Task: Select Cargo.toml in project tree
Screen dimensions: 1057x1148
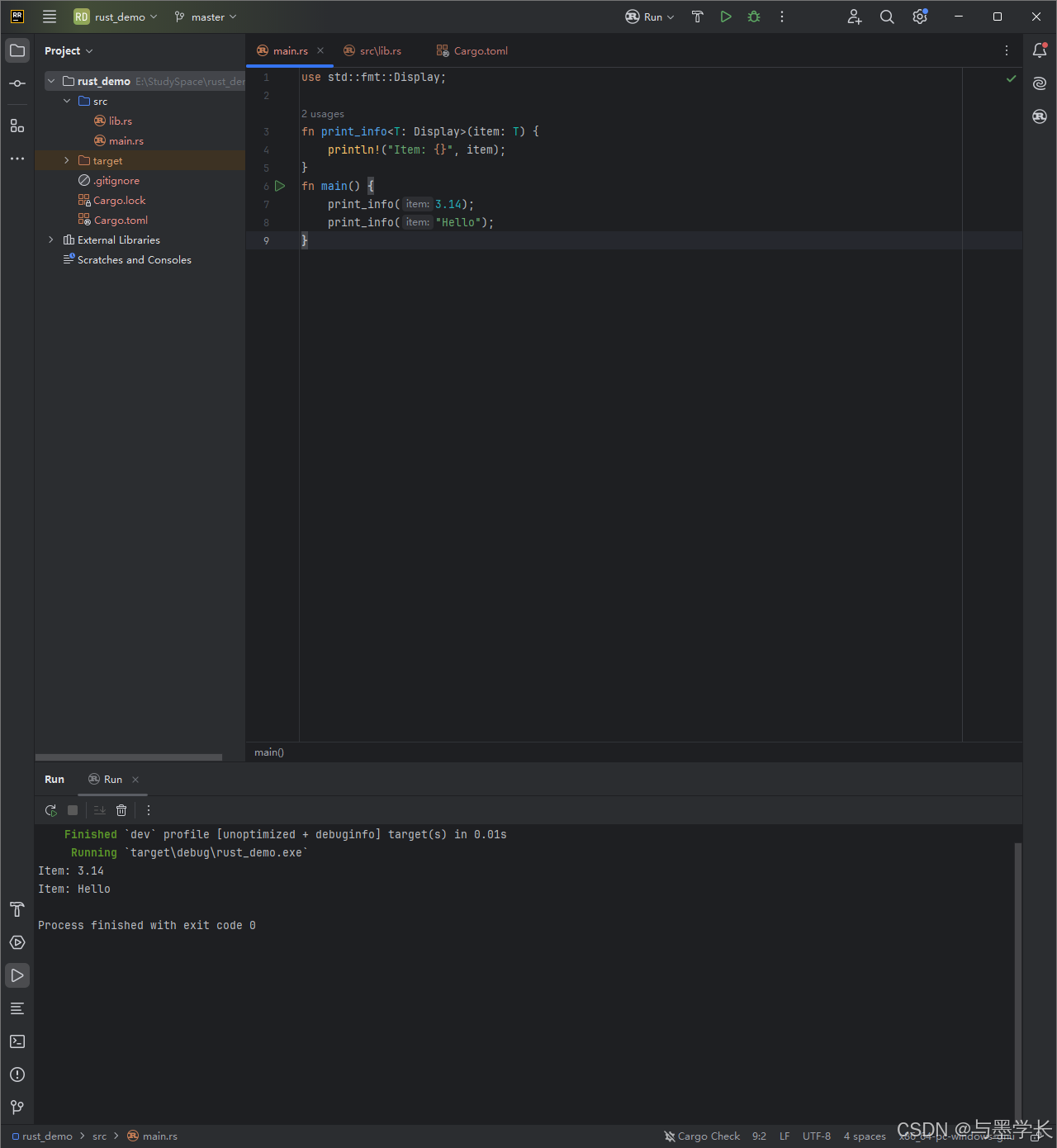Action: pos(113,220)
